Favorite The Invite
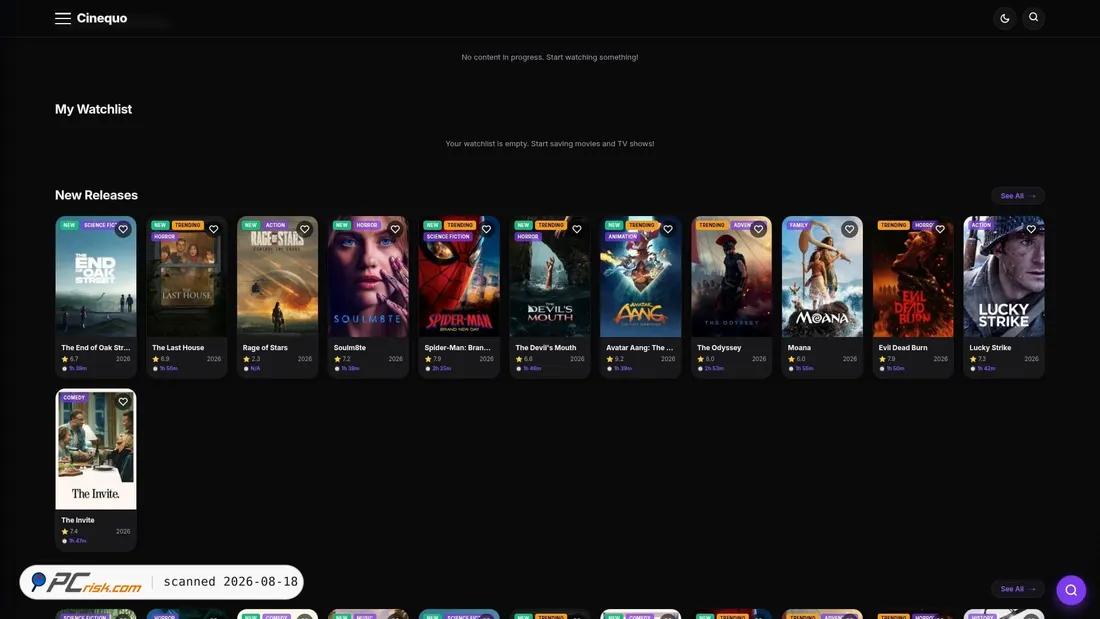This screenshot has height=619, width=1100. (x=123, y=401)
